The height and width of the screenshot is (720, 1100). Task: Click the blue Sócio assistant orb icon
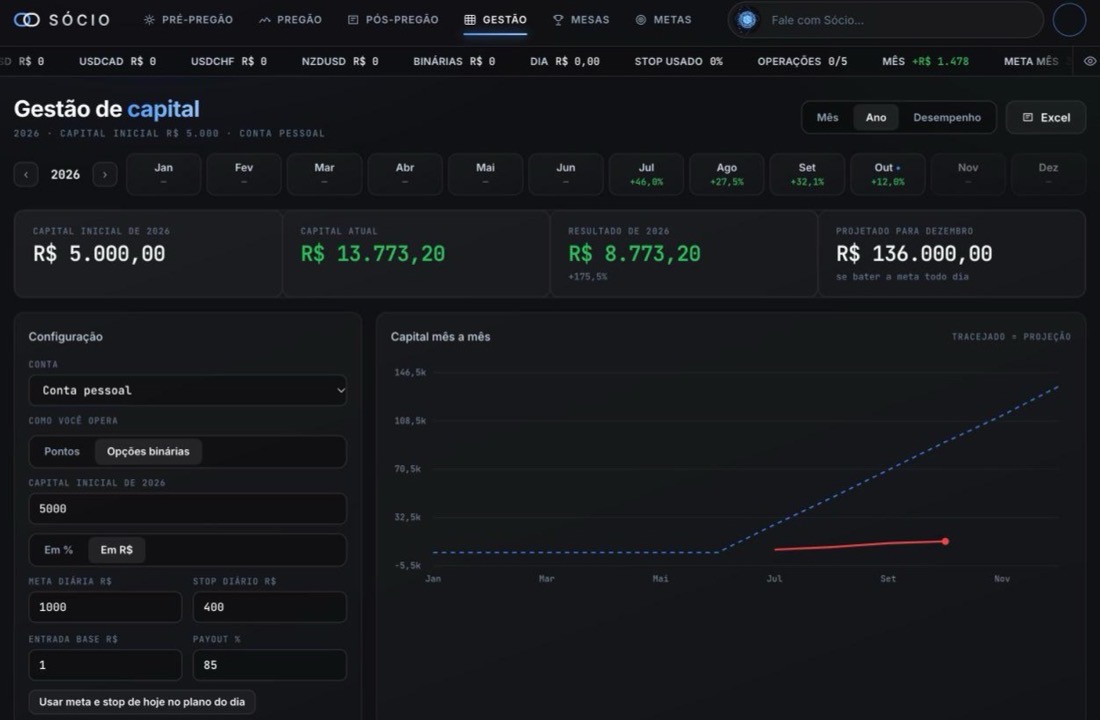747,20
